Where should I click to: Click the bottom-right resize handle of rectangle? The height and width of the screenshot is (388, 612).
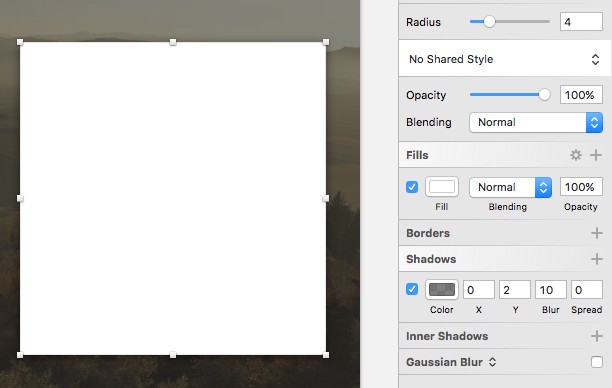pyautogui.click(x=326, y=355)
